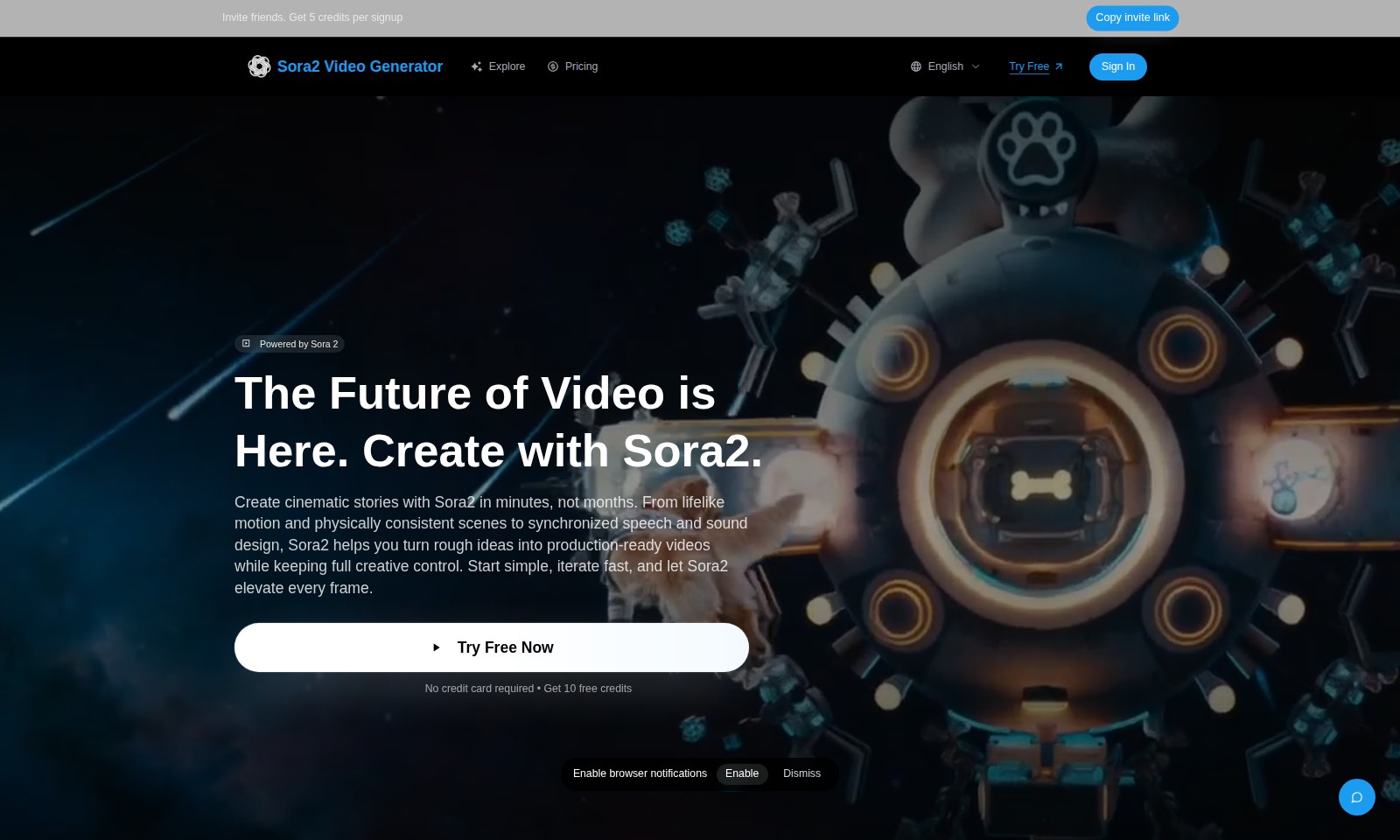1400x840 pixels.
Task: Go to the Pricing page
Action: click(573, 66)
